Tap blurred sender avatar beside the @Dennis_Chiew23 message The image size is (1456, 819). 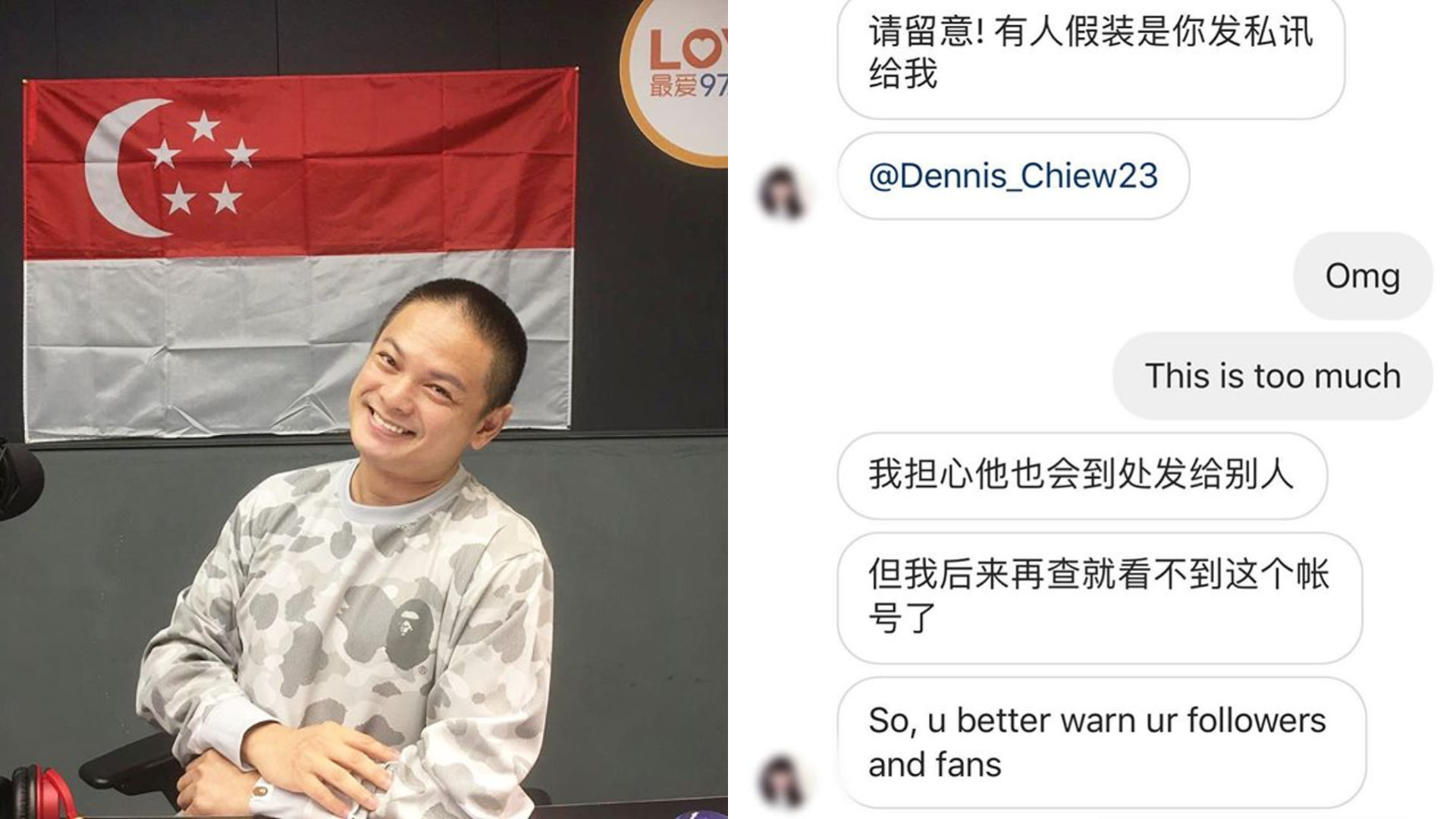coord(782,194)
